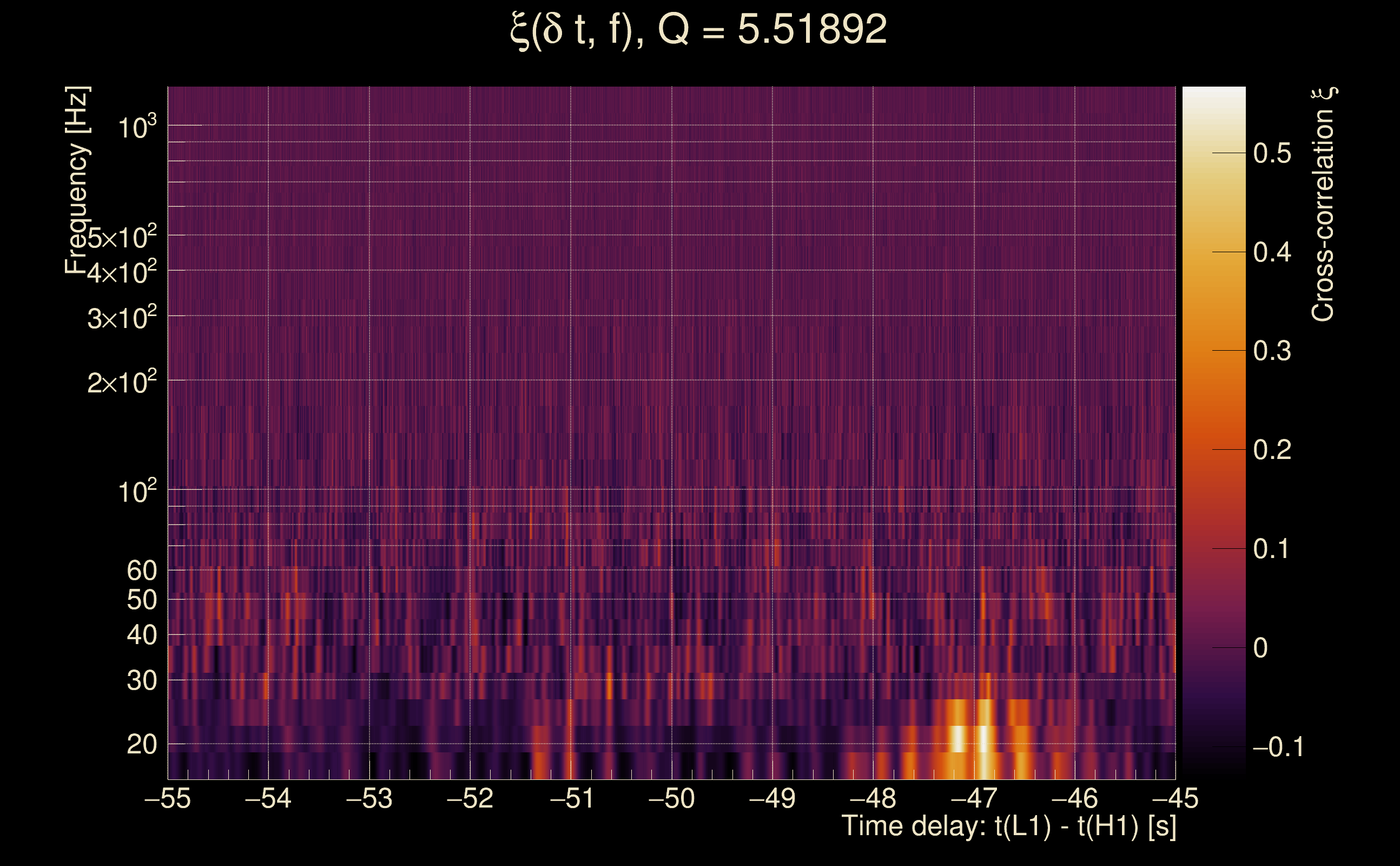This screenshot has width=1400, height=866.
Task: Click the x-axis tick label -52
Action: [x=470, y=798]
